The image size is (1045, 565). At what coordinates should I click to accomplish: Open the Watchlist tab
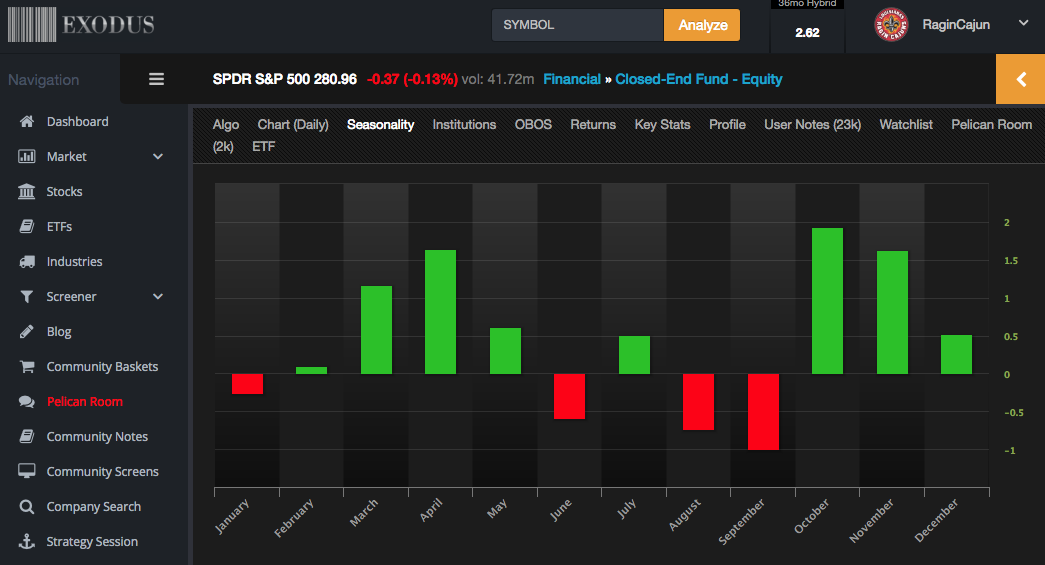906,125
